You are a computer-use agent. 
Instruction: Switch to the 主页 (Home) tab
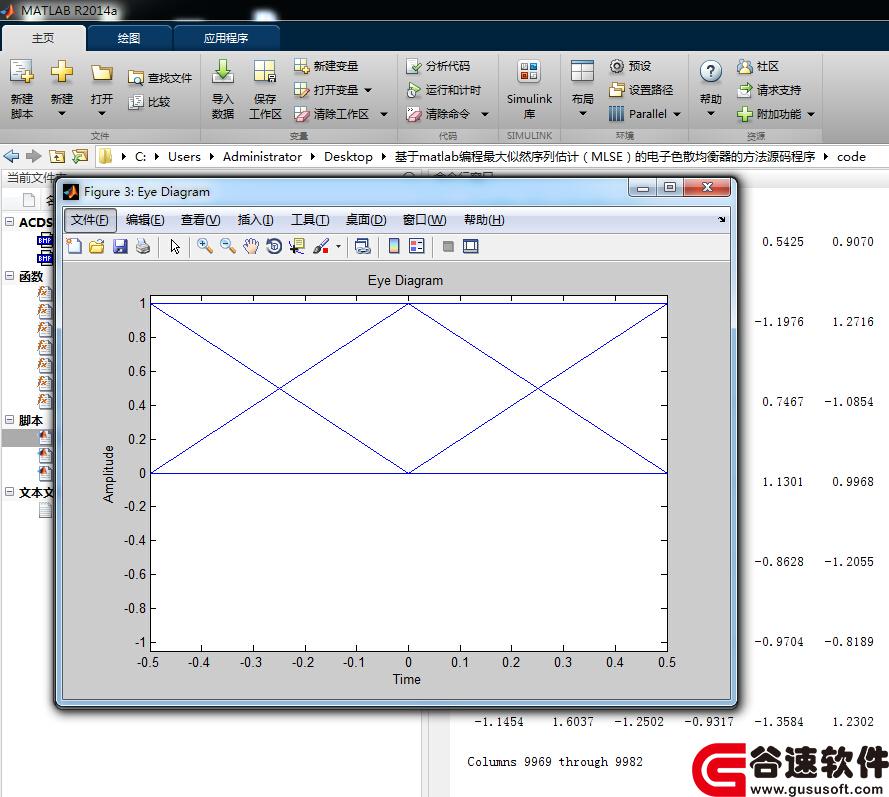click(x=43, y=38)
